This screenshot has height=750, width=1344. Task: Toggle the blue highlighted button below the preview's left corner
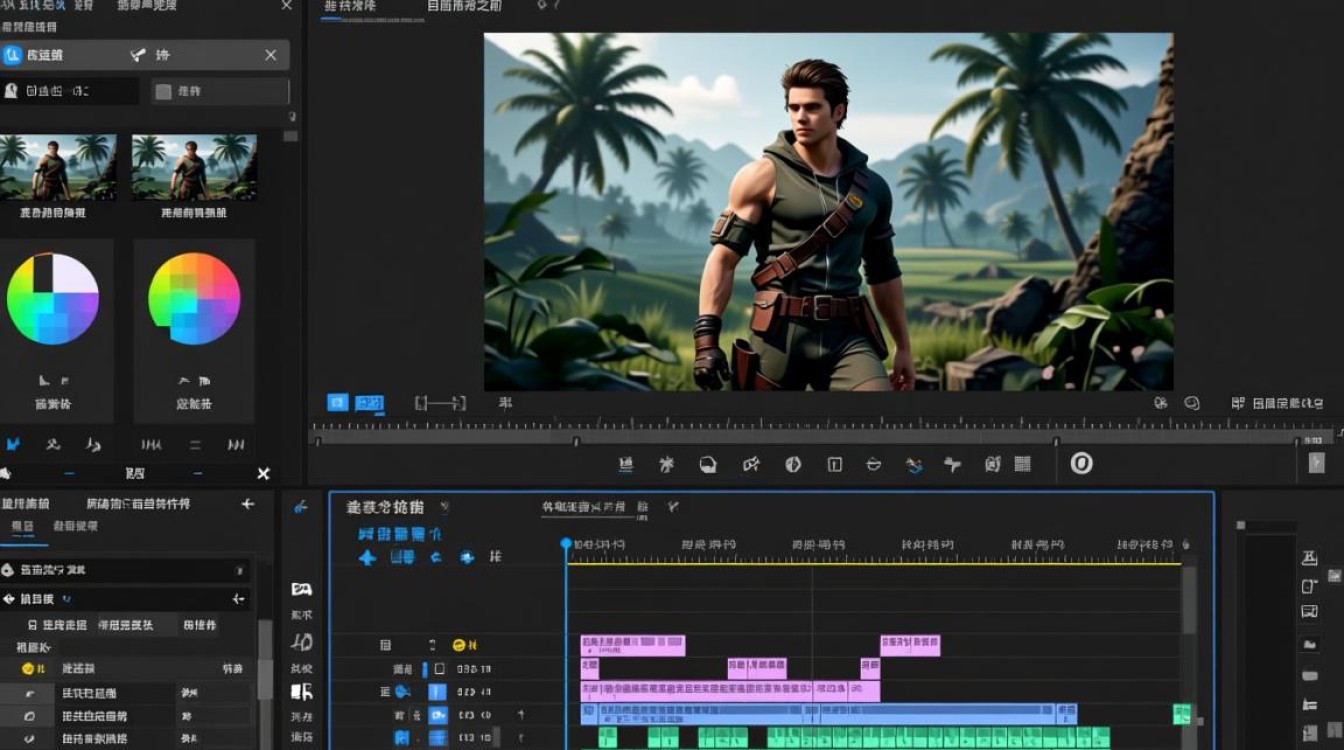point(338,403)
